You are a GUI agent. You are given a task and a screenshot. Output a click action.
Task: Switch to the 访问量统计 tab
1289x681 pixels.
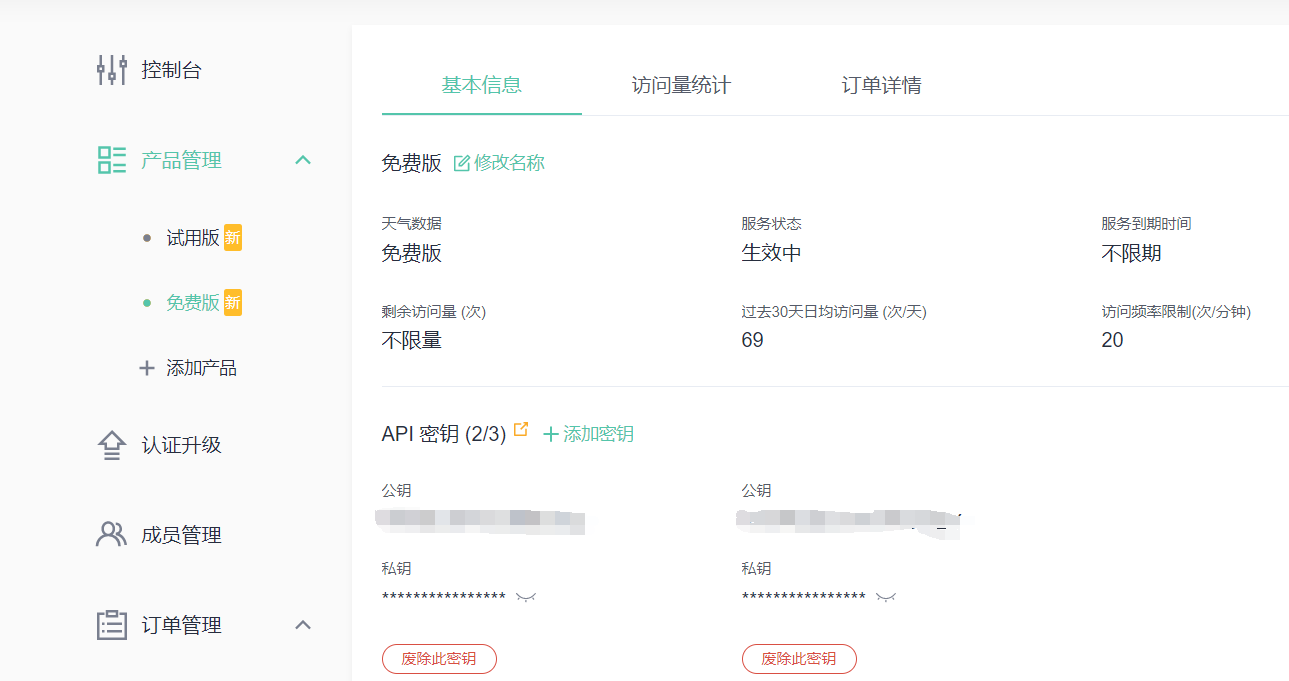(681, 86)
